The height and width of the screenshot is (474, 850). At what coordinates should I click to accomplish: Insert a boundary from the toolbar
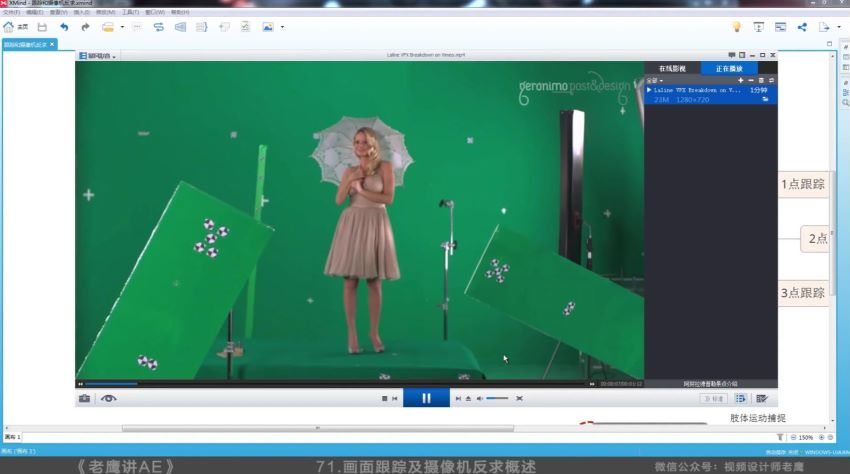(x=180, y=27)
